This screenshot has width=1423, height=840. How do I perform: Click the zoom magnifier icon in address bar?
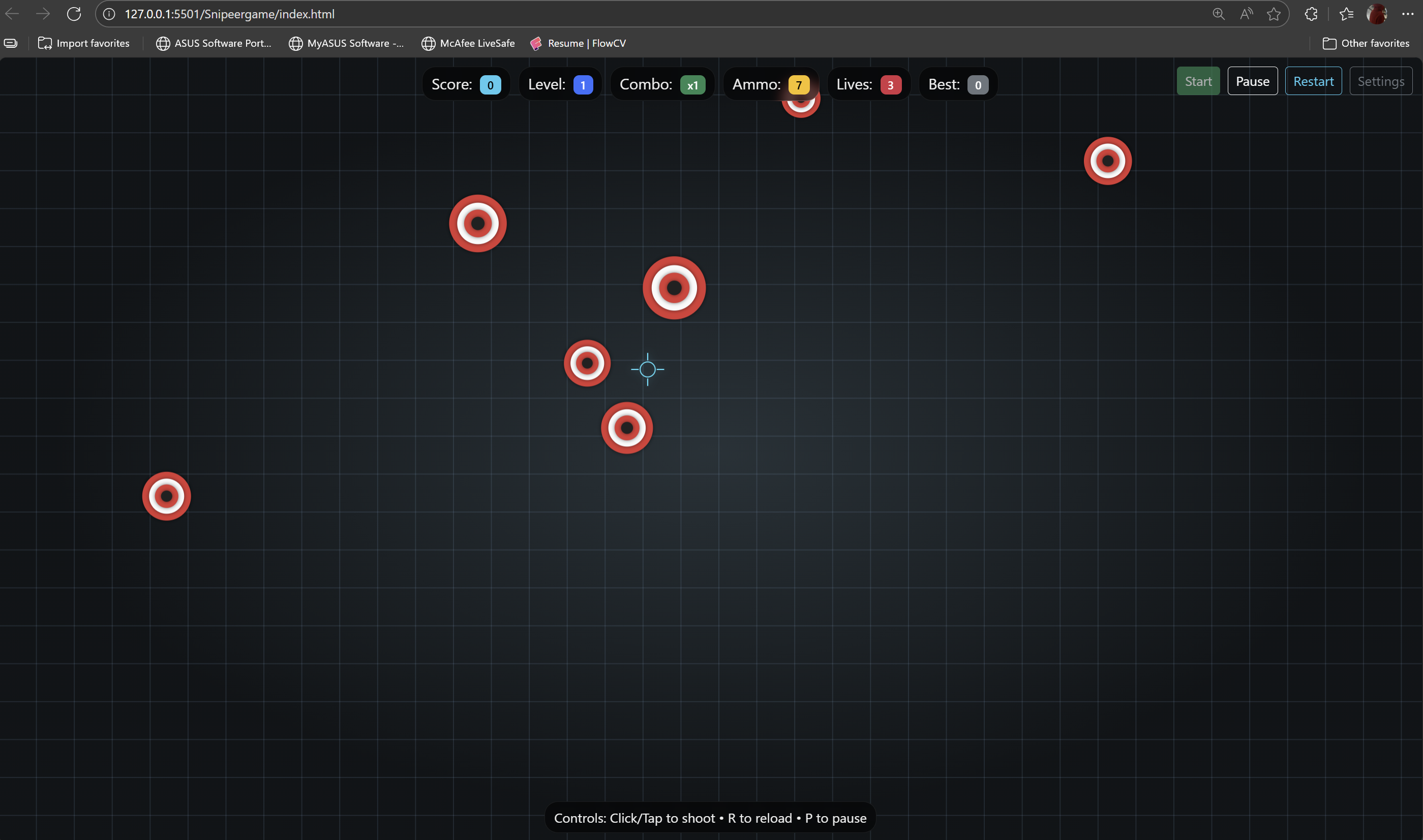(1218, 14)
